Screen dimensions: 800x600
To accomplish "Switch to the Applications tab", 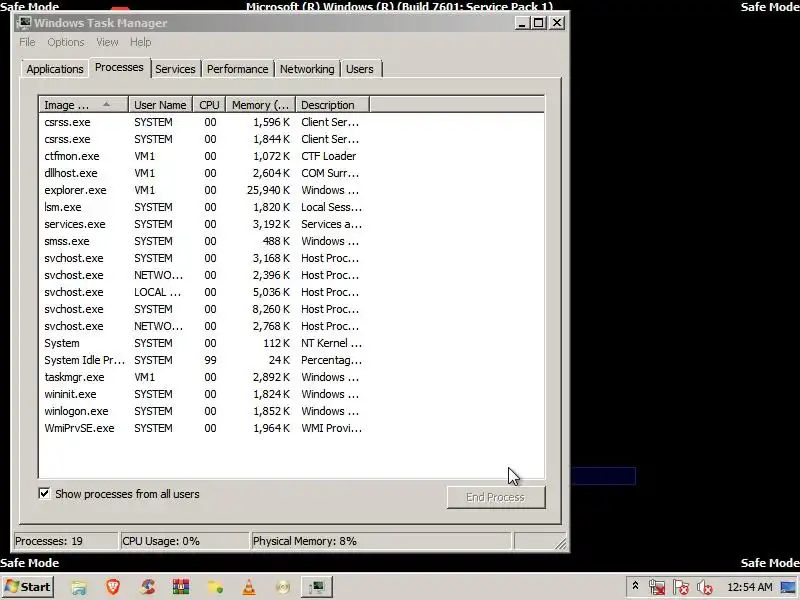I will point(55,69).
